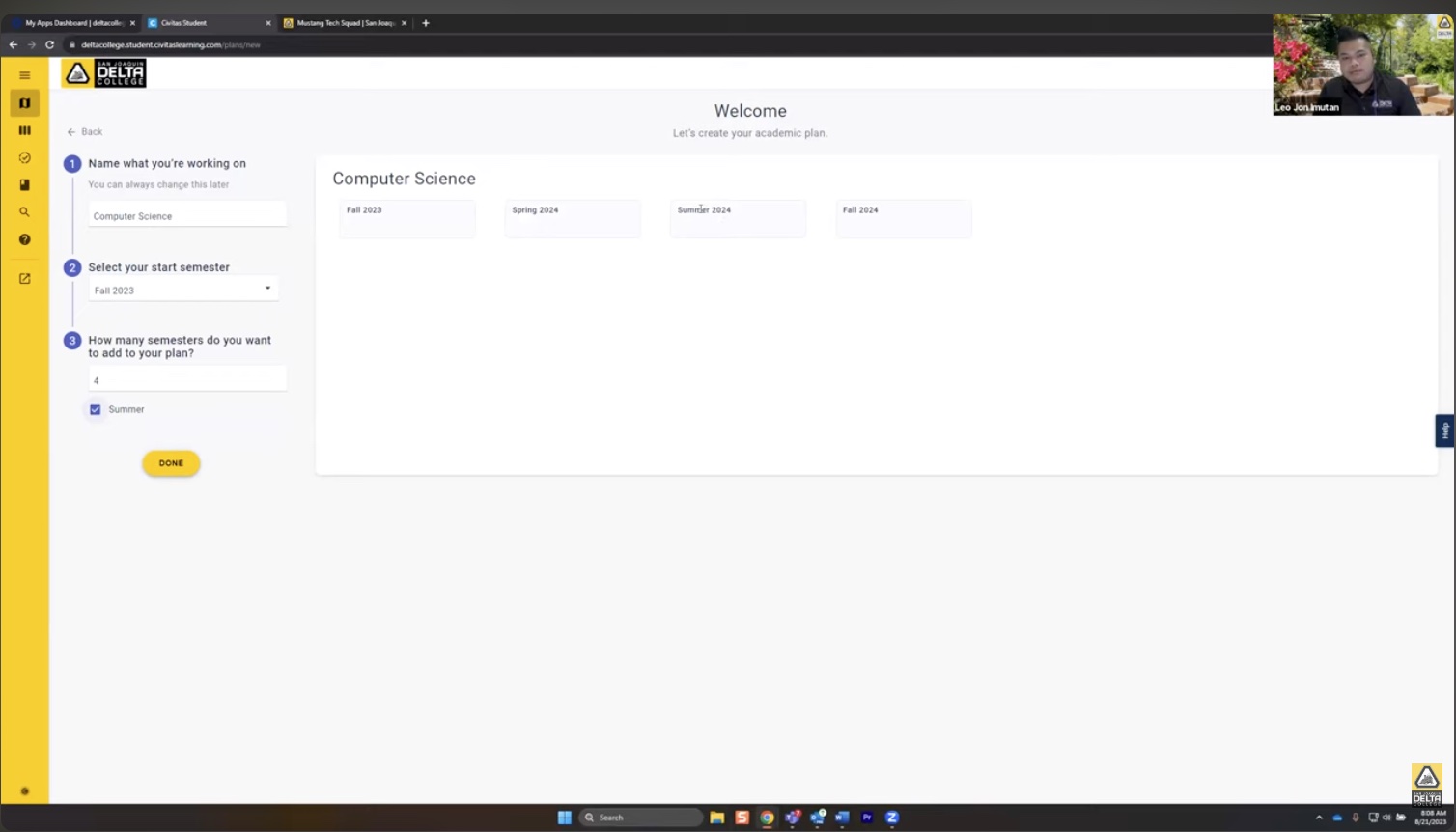Screen dimensions: 1456x832
Task: Open the columns view icon in sidebar
Action: [24, 130]
